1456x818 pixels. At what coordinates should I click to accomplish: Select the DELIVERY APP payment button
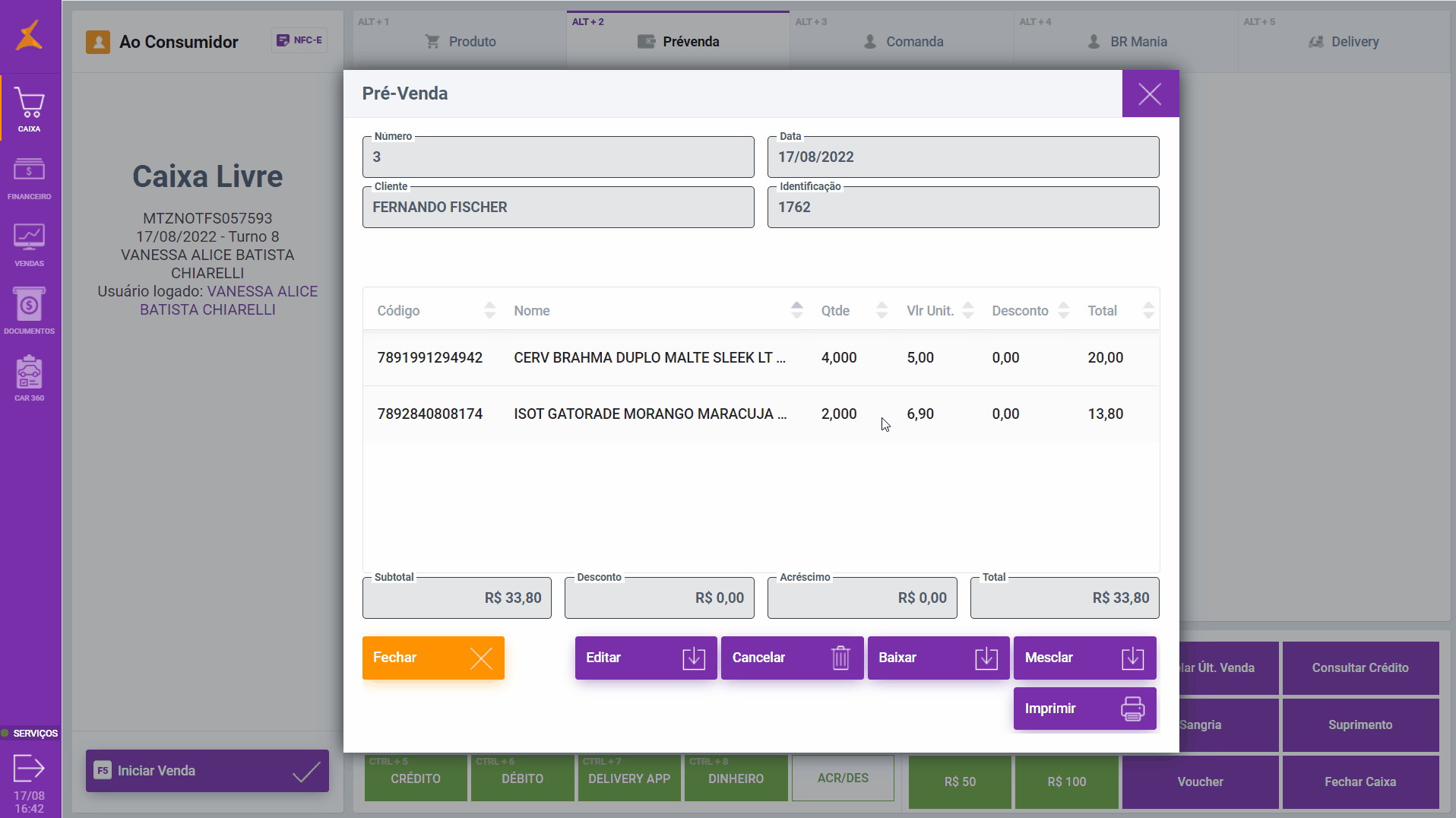tap(629, 778)
